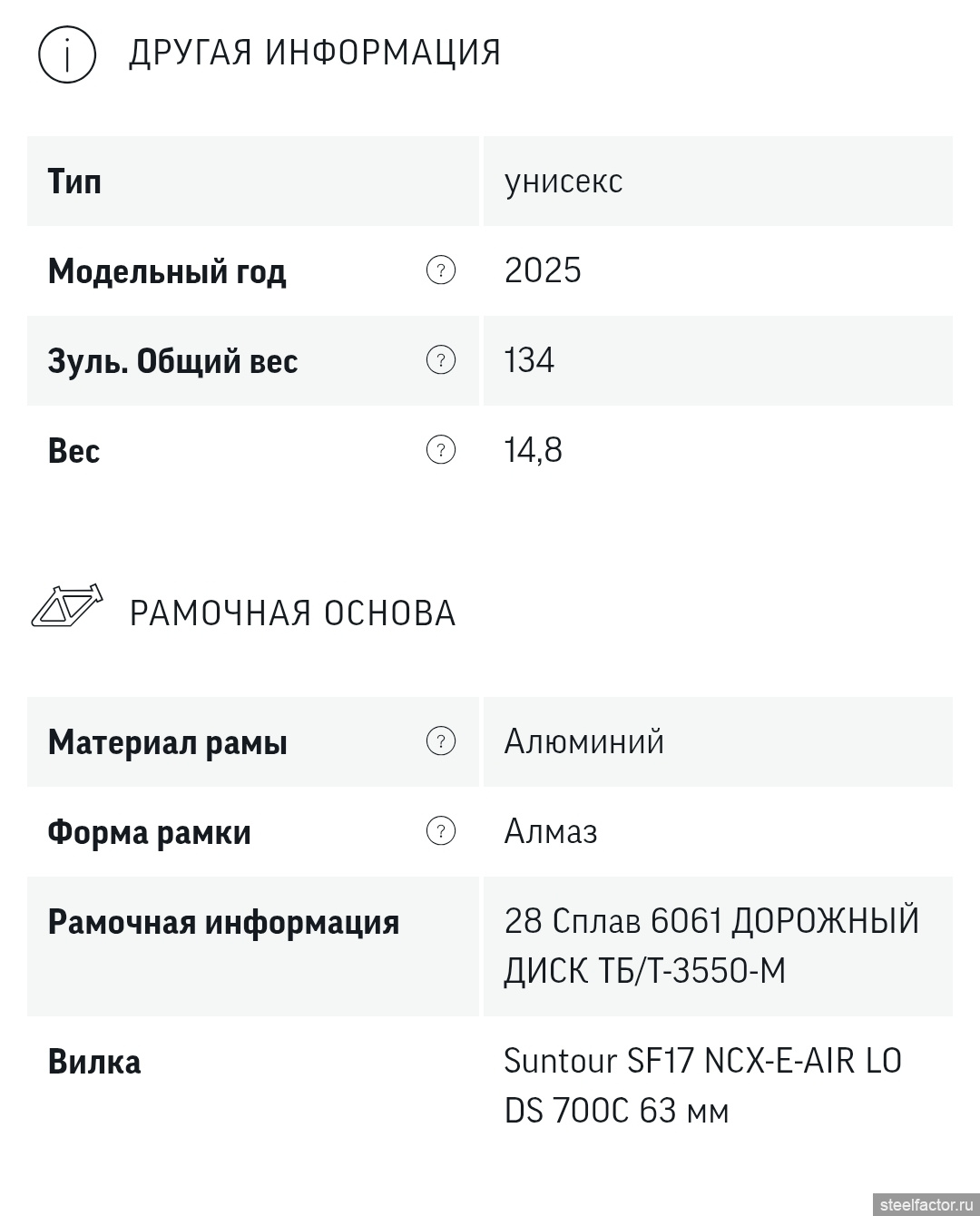The image size is (980, 1216).
Task: Click total weight value 134
Action: coord(529,360)
